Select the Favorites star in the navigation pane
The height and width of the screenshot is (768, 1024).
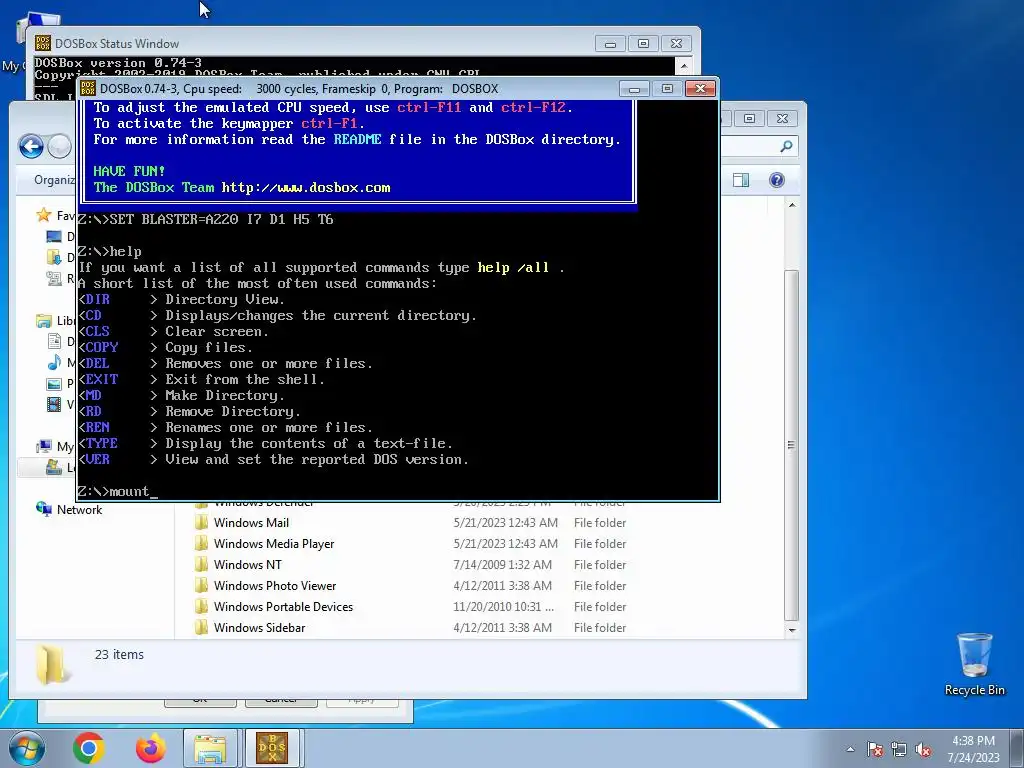click(x=44, y=215)
